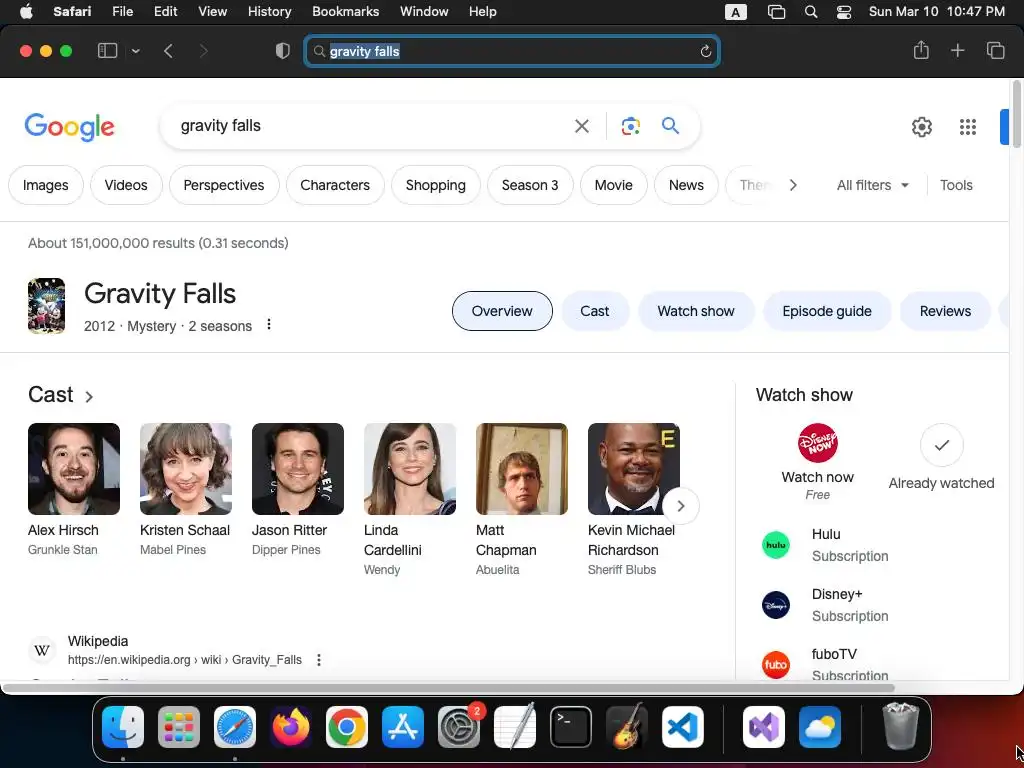The image size is (1024, 768).
Task: Search by image with Google Lens
Action: 630,126
